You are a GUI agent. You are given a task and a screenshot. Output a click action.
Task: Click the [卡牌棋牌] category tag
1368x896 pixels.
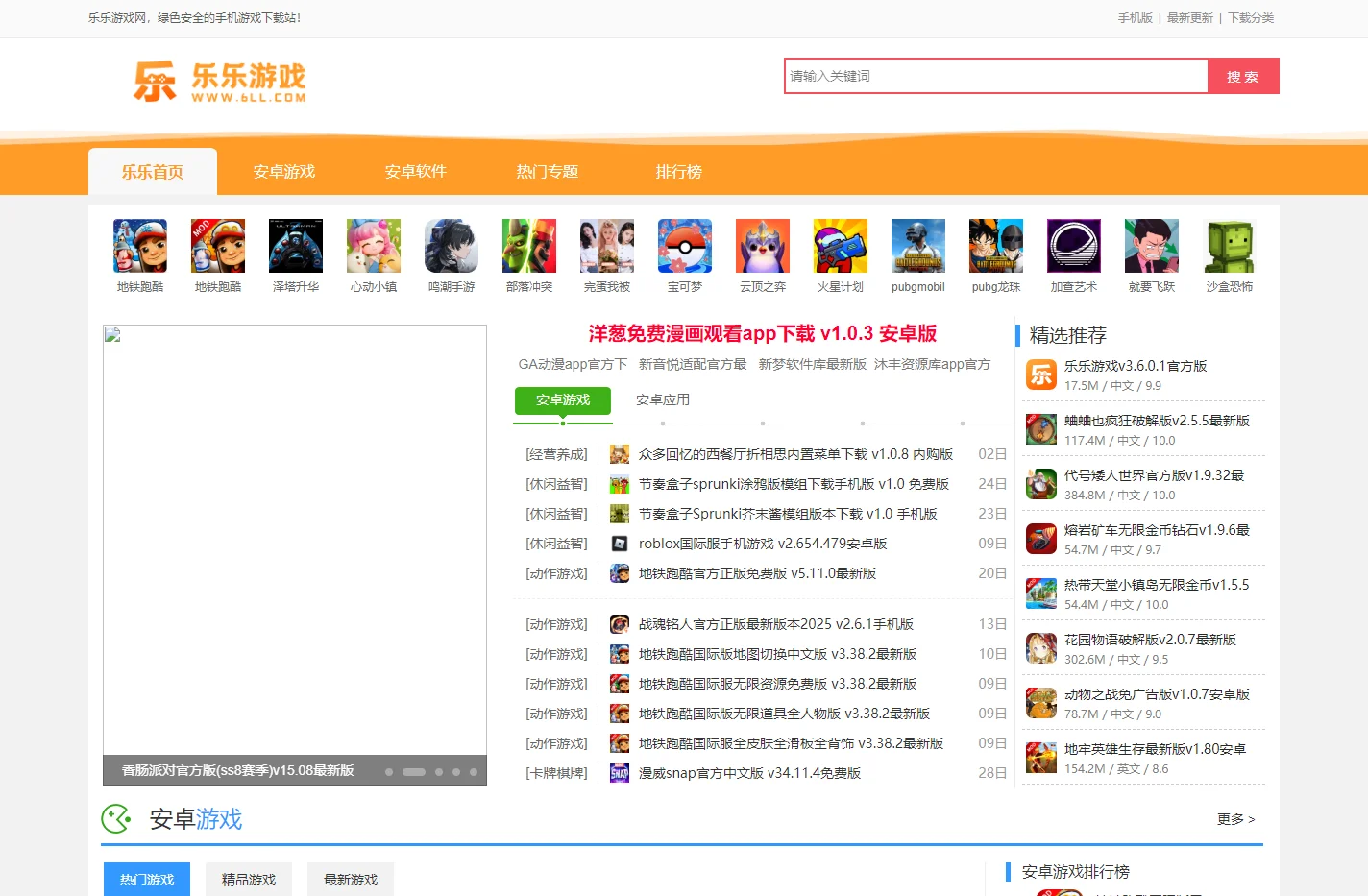tap(556, 773)
